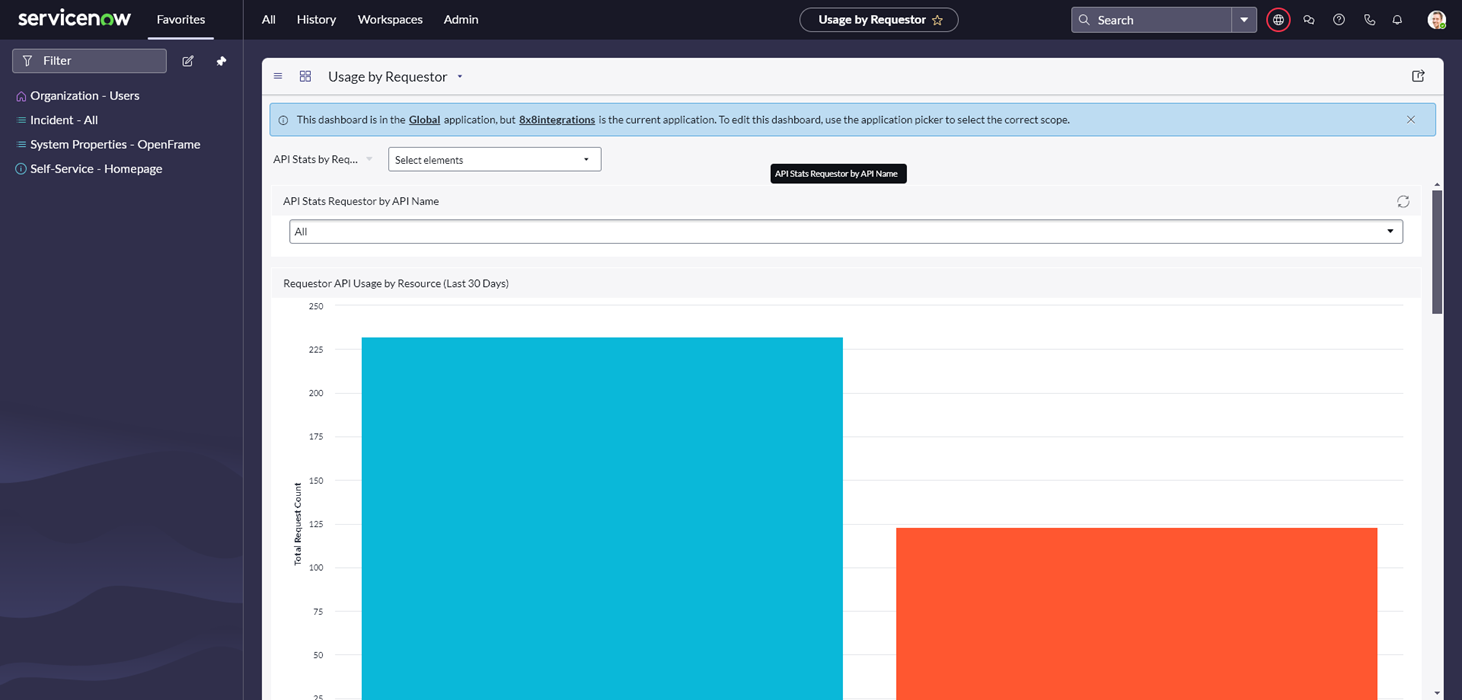Open the History menu

(316, 19)
